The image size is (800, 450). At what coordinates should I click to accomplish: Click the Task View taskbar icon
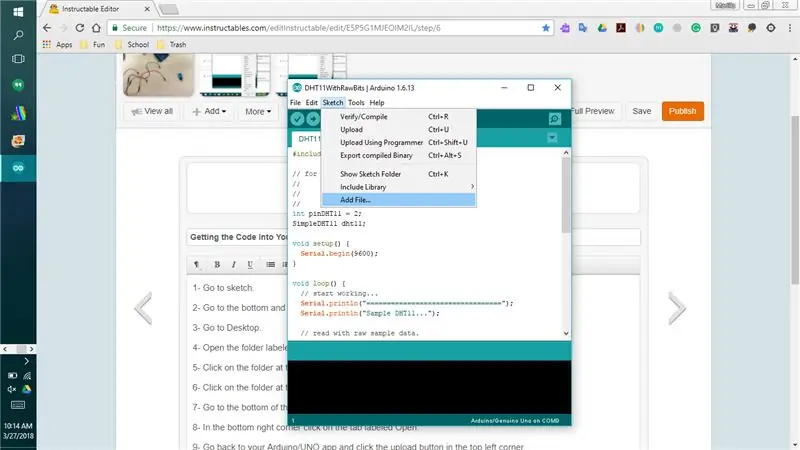18,59
